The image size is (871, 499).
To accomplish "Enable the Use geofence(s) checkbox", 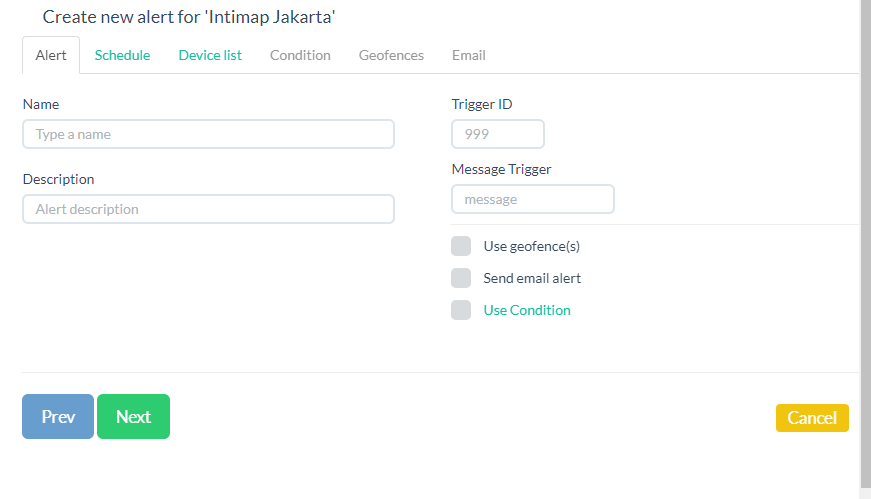I will pos(461,247).
